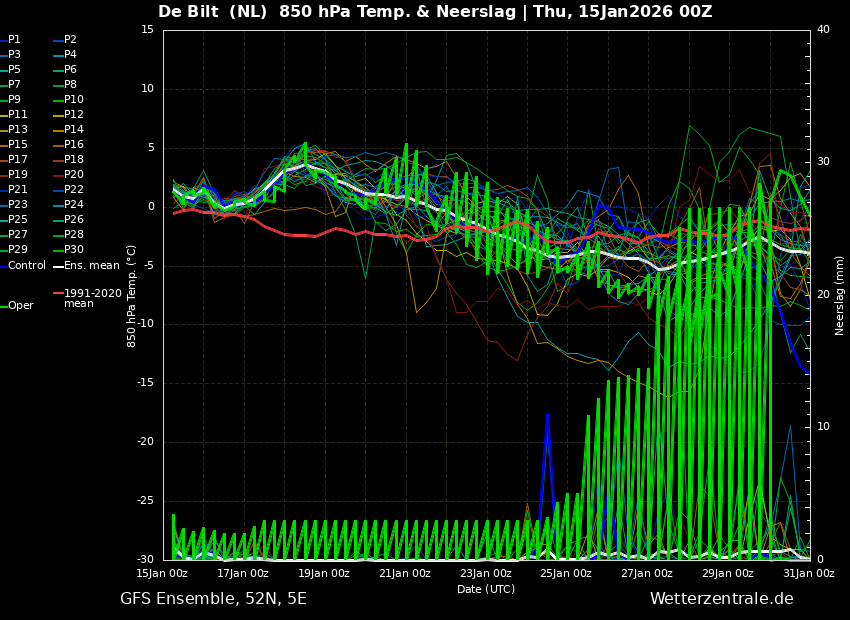850x620 pixels.
Task: Click the 25Jan 00z date axis label
Action: [566, 573]
